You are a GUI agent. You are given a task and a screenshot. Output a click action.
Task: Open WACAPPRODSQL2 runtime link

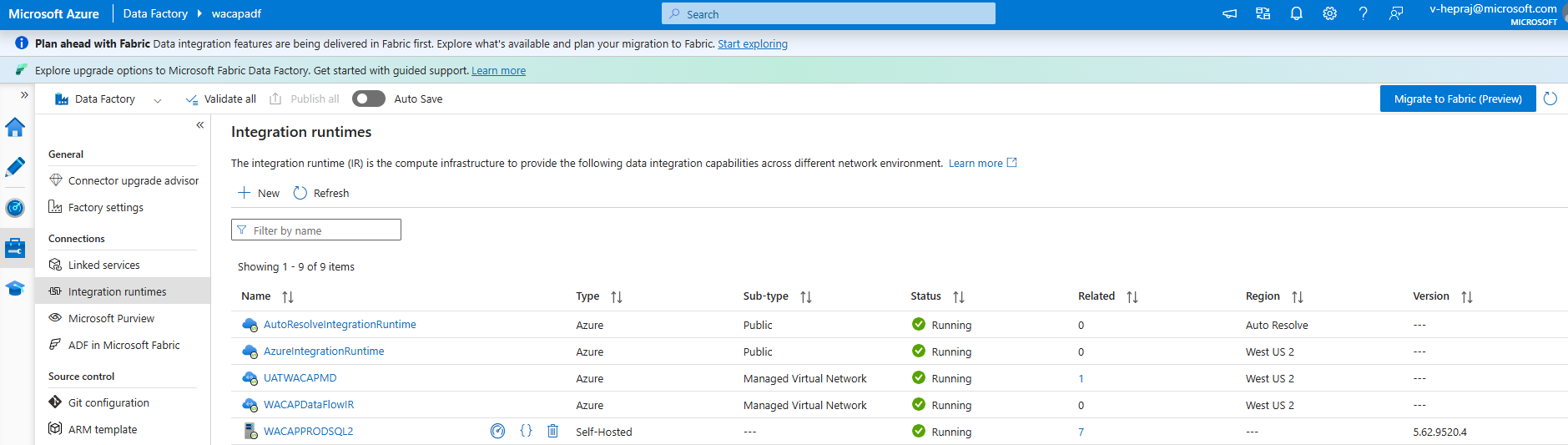tap(309, 432)
